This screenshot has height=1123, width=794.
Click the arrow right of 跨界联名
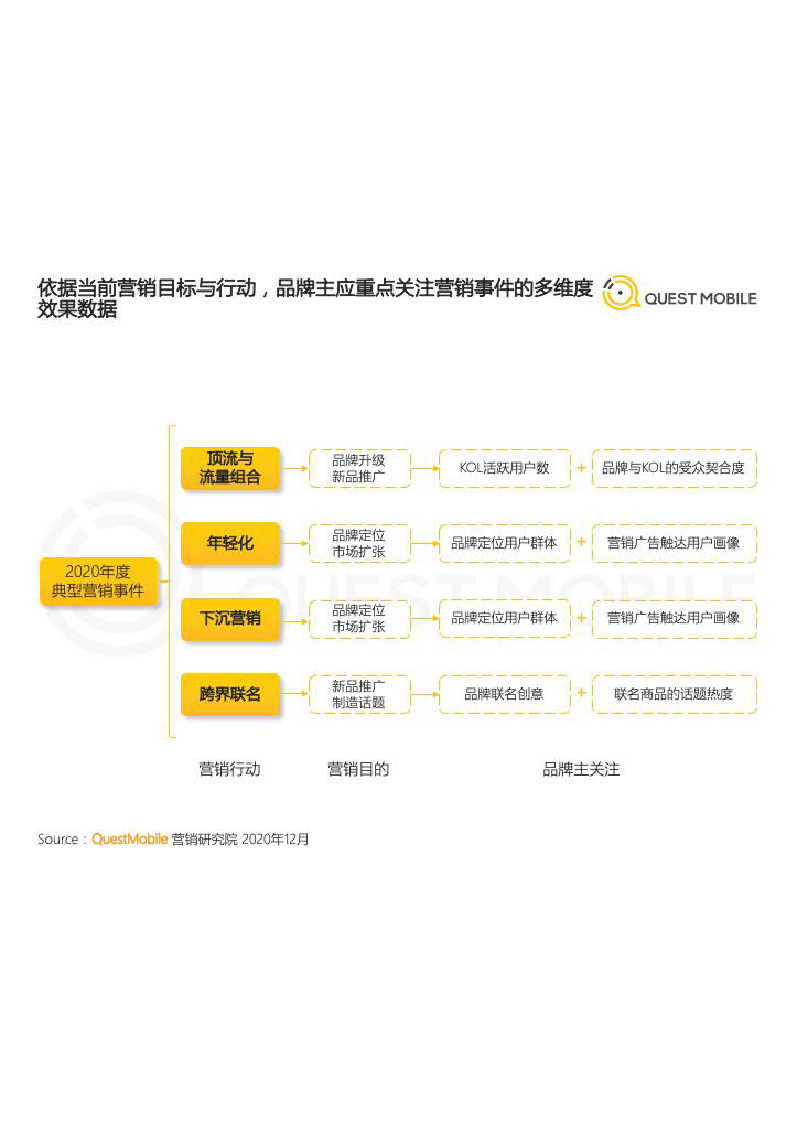[x=295, y=693]
